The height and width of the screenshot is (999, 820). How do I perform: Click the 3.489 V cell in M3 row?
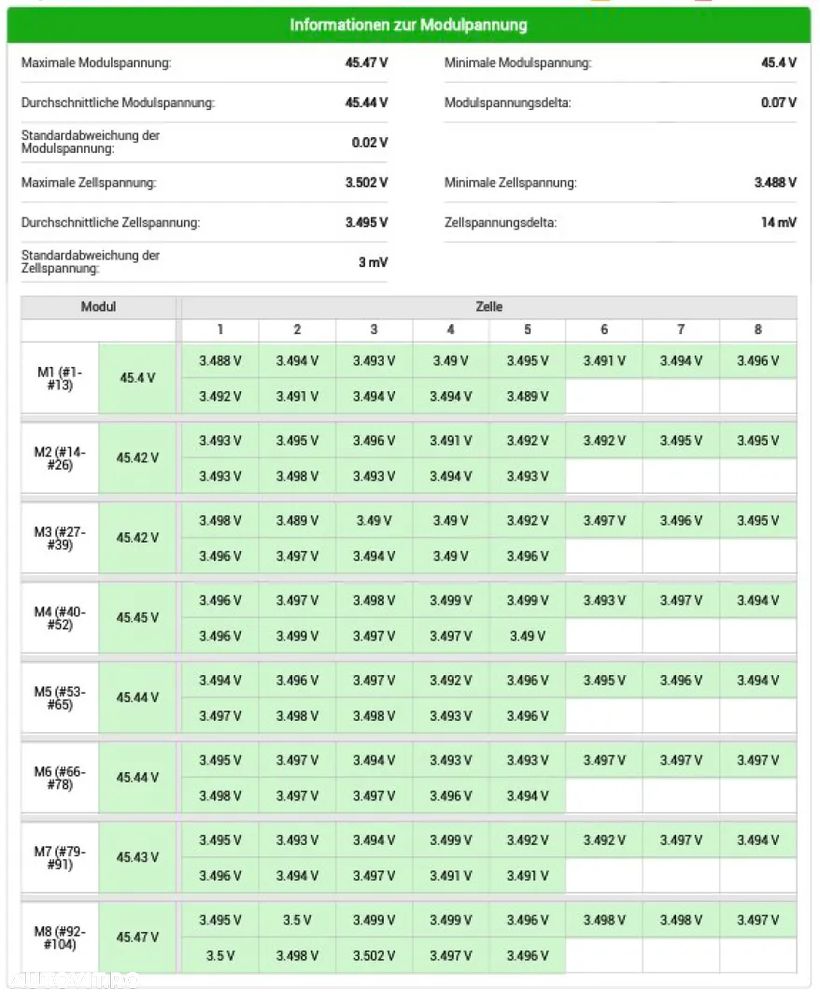point(297,521)
